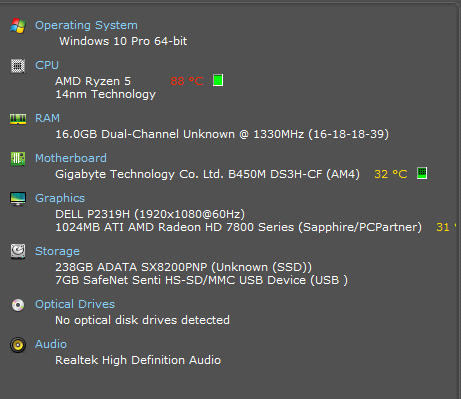Image resolution: width=461 pixels, height=399 pixels.
Task: Click the Optical Drives disc icon
Action: pos(18,305)
